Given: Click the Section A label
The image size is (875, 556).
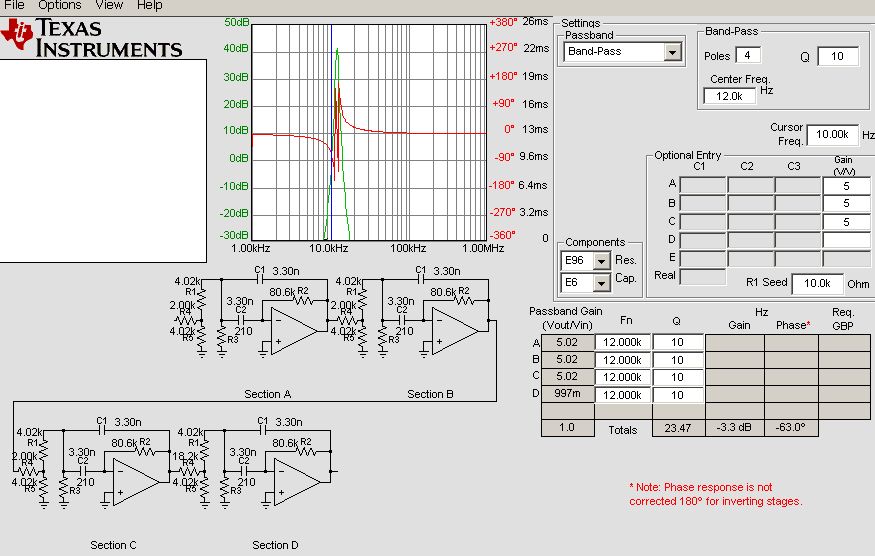Looking at the screenshot, I should pos(268,394).
